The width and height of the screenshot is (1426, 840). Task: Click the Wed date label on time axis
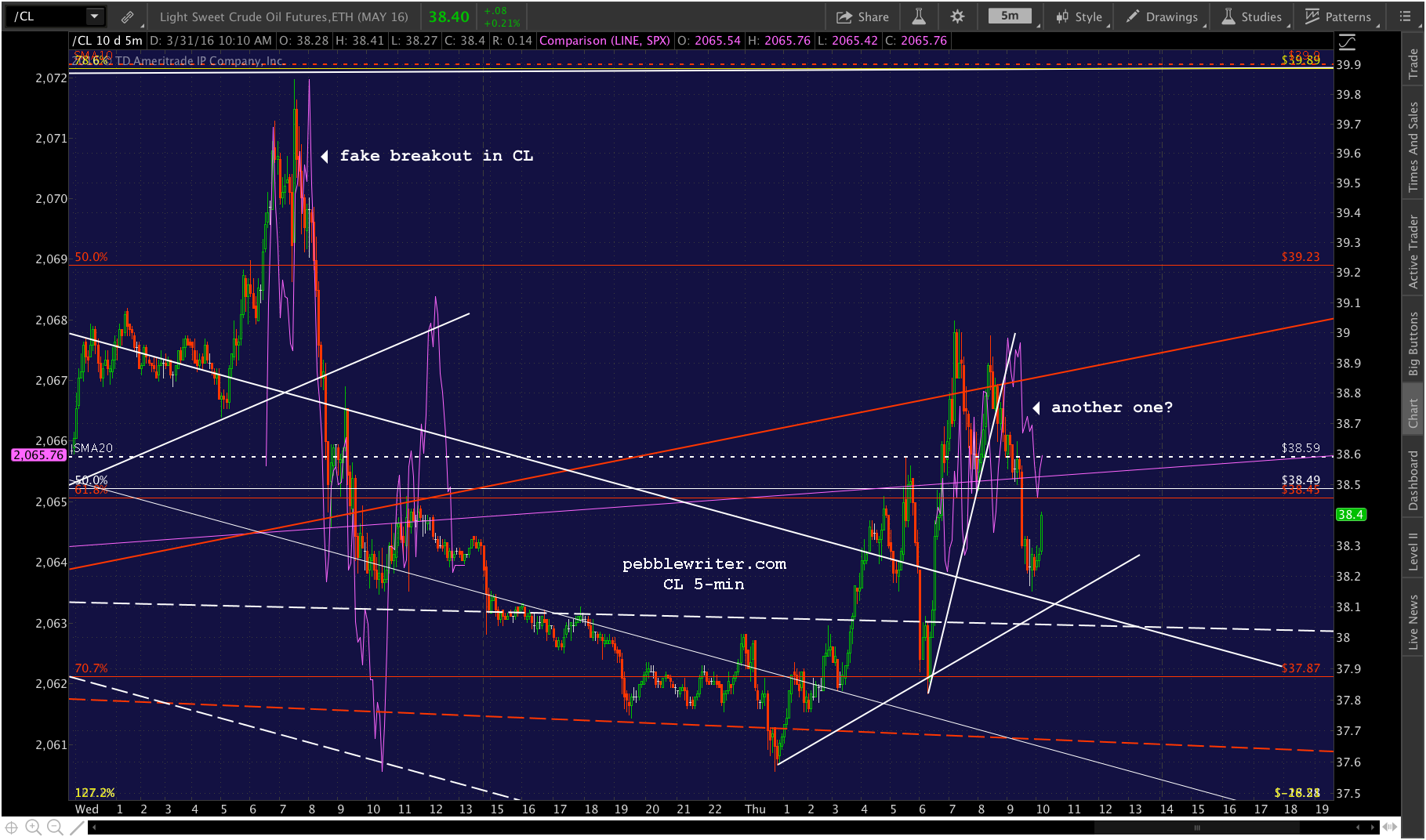point(87,809)
